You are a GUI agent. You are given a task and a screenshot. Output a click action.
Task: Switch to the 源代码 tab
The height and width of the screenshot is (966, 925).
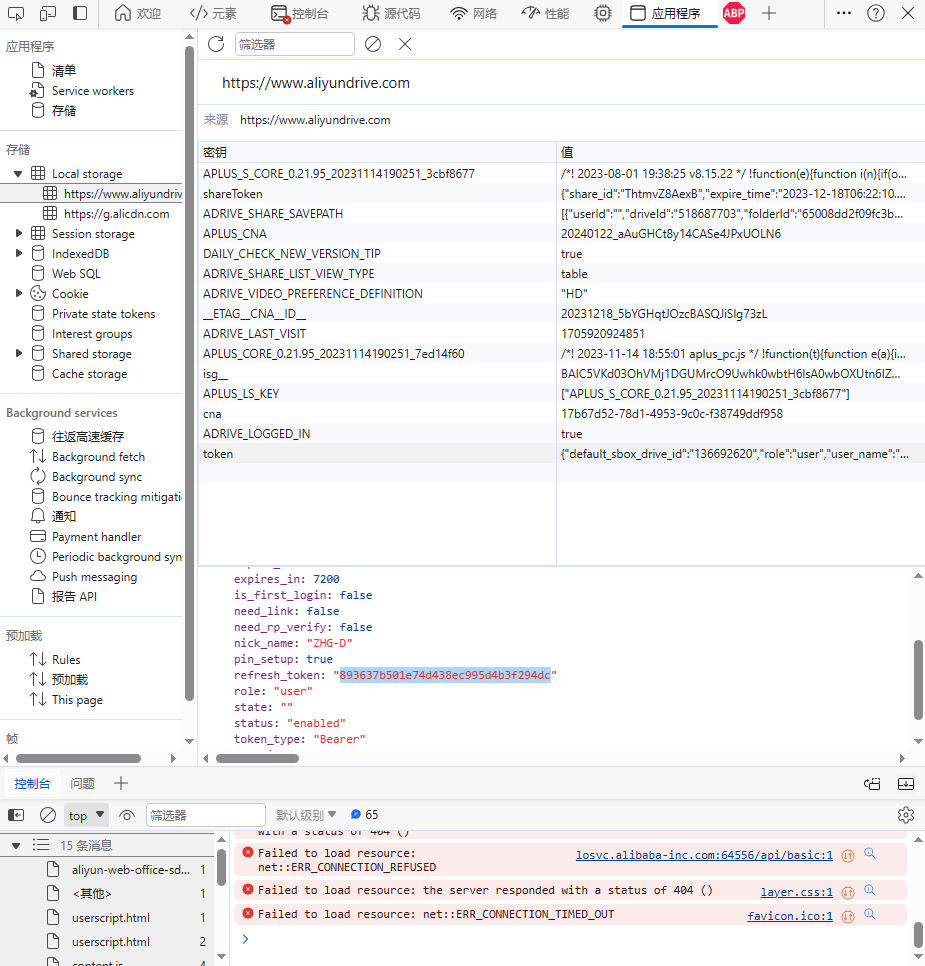[x=391, y=14]
